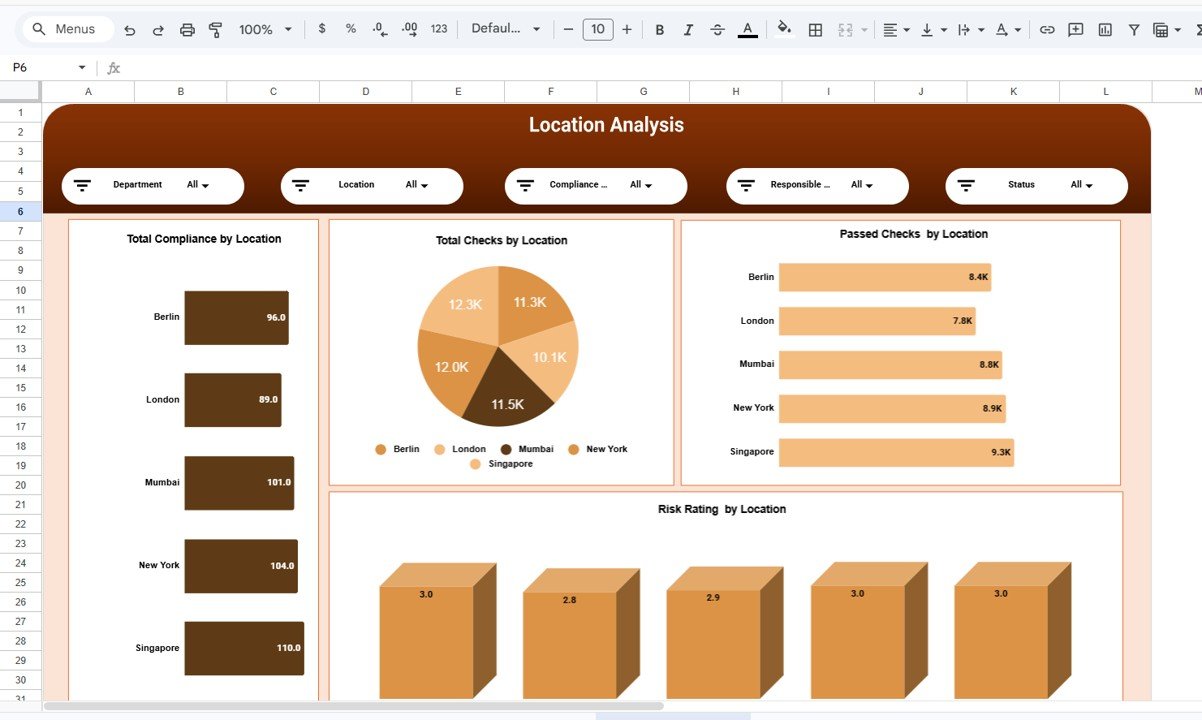Apply strikethrough formatting to the selection
1202x720 pixels.
(x=717, y=29)
